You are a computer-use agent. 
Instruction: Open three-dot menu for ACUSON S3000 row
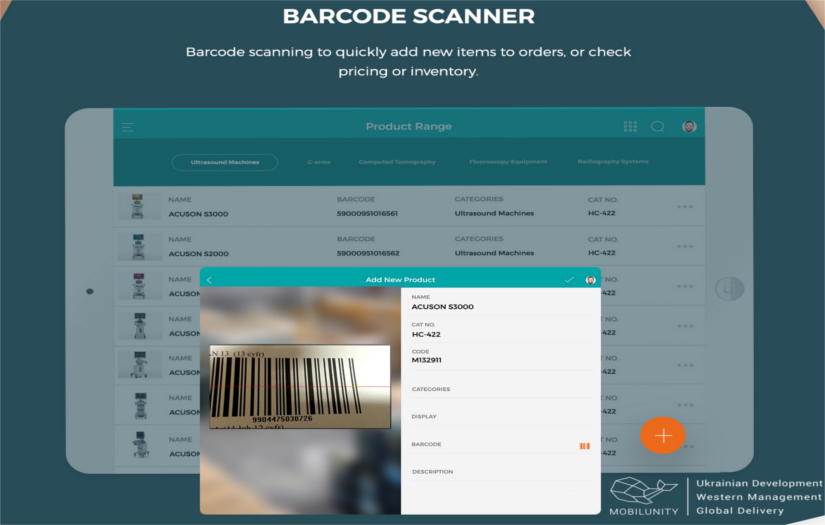pos(685,207)
